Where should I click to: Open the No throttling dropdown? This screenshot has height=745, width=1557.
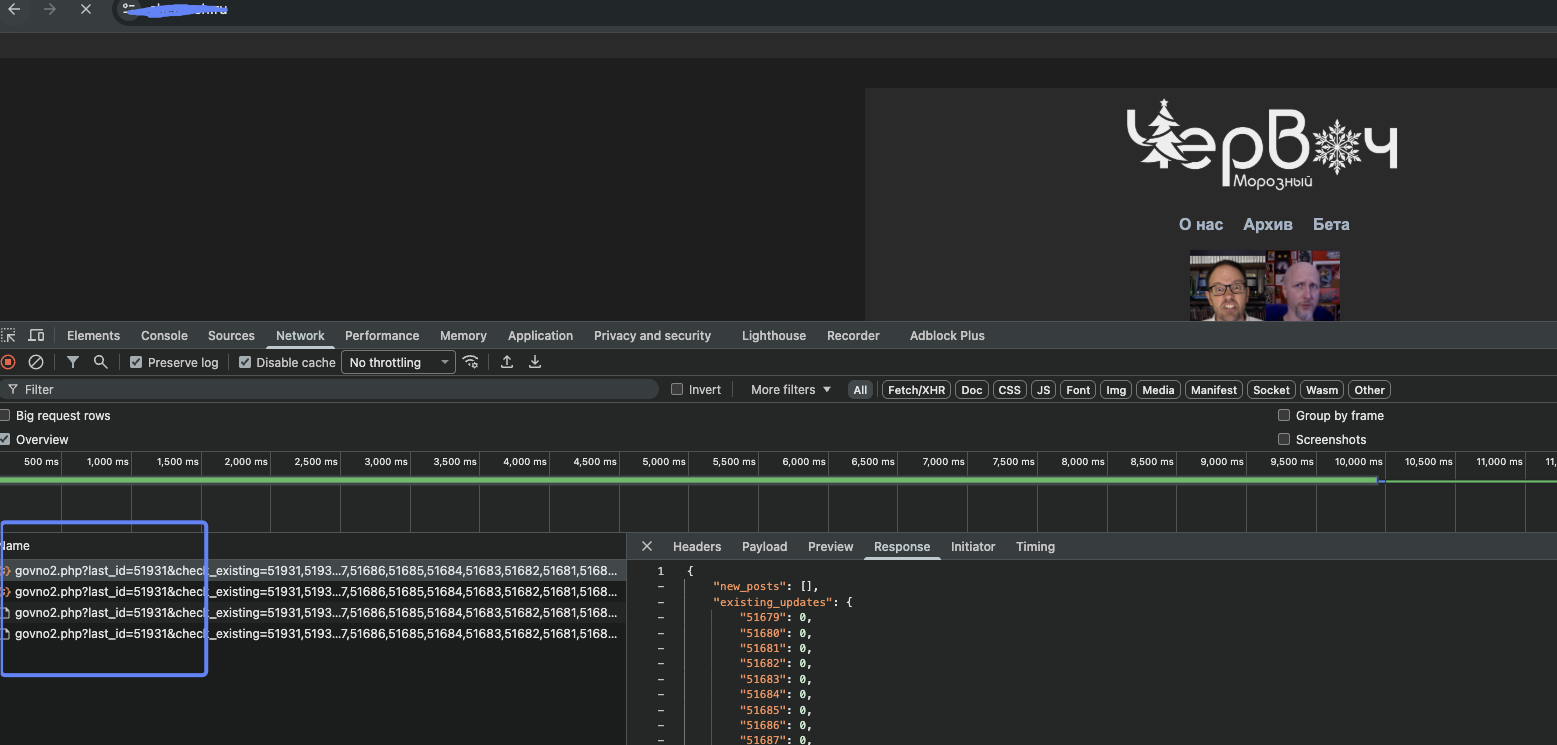click(398, 362)
